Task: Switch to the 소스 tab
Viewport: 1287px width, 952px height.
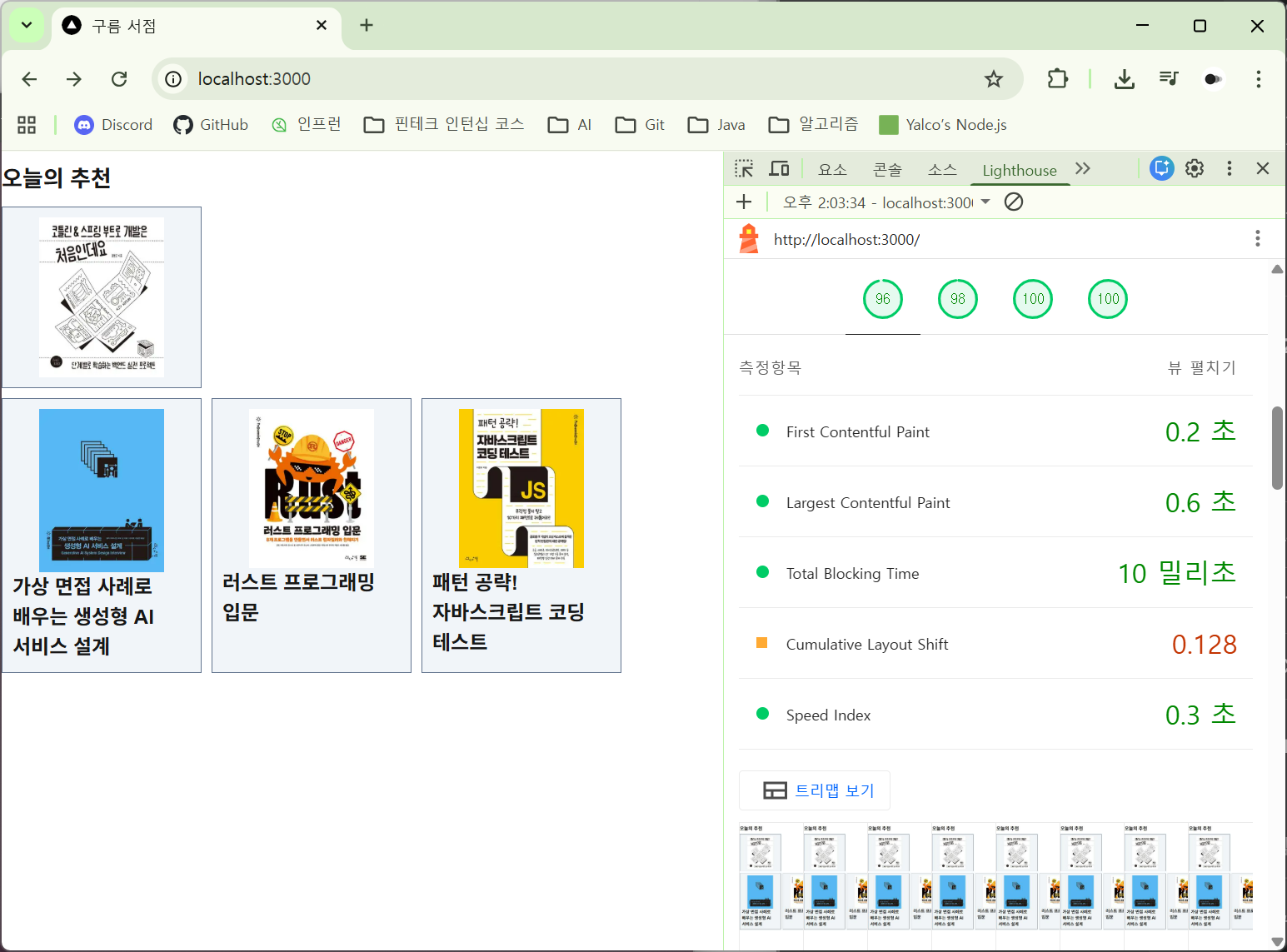Action: click(x=942, y=170)
